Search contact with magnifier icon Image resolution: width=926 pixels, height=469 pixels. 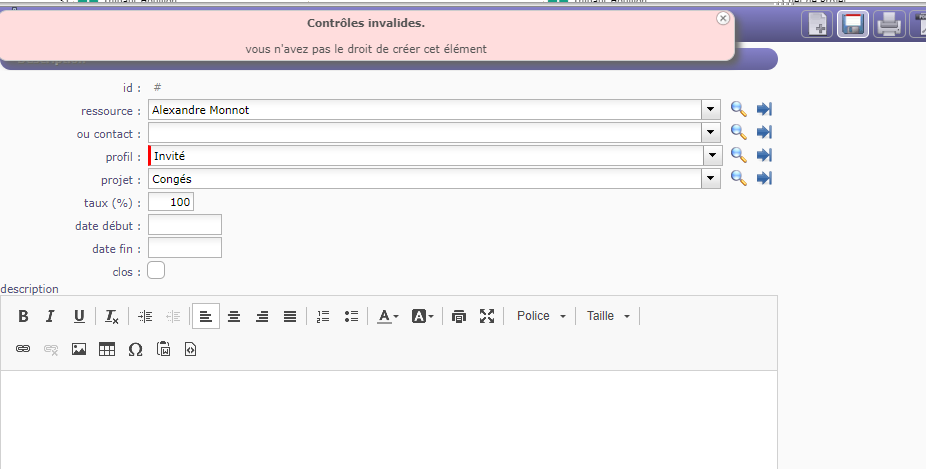coord(738,132)
